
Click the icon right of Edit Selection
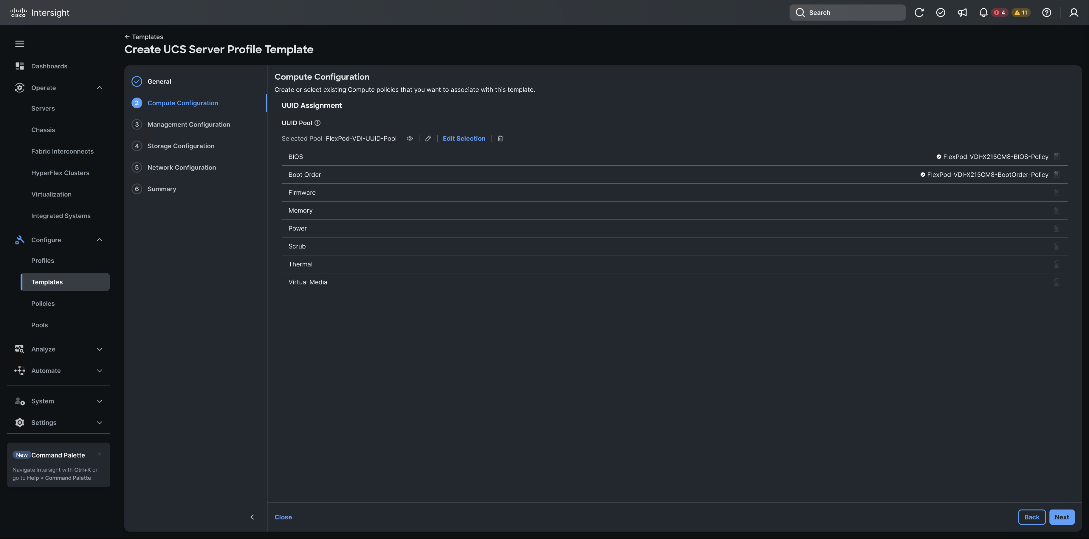[500, 138]
